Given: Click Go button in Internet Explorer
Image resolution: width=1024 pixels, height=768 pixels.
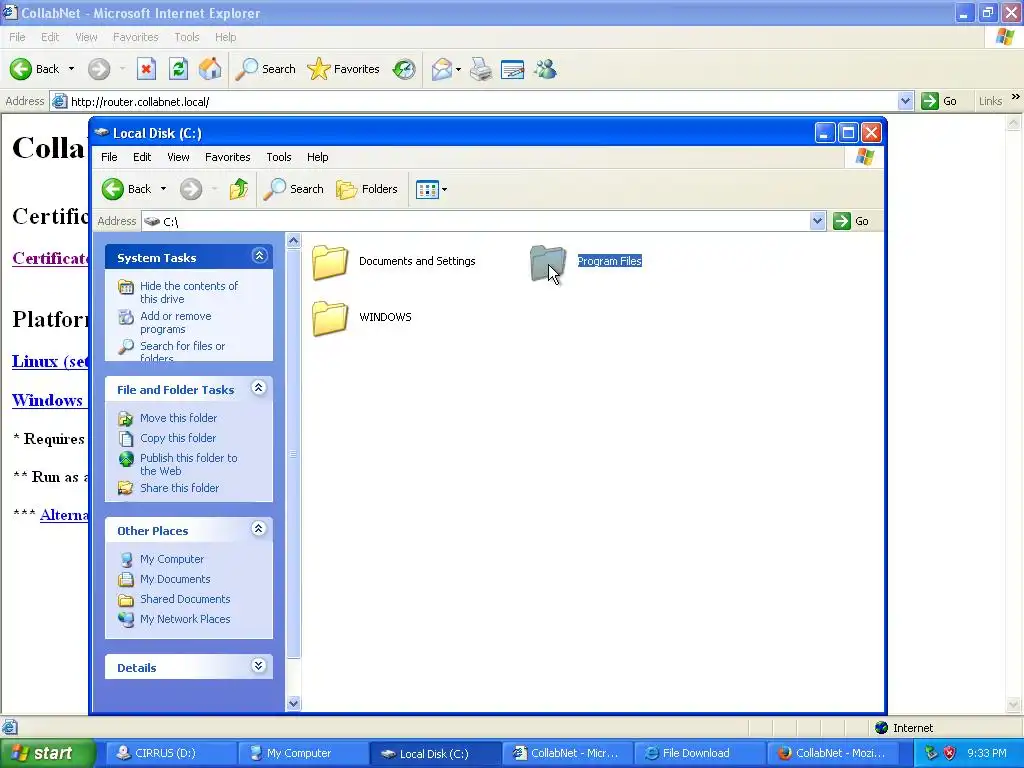Looking at the screenshot, I should (x=939, y=101).
